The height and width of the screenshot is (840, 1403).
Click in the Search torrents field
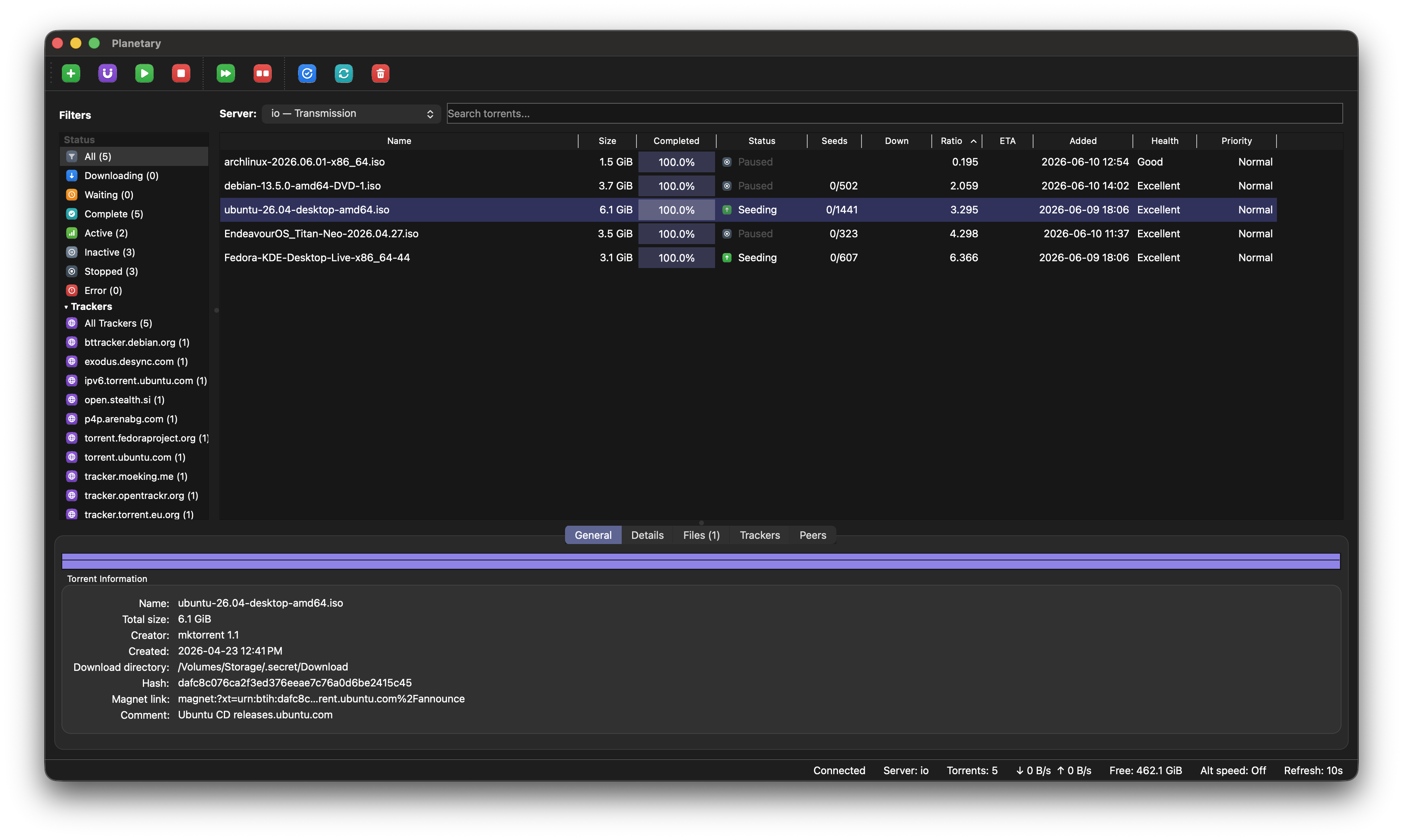point(895,114)
